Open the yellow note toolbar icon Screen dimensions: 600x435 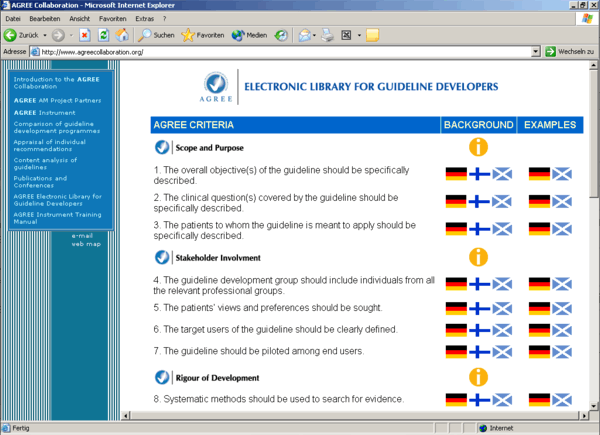pyautogui.click(x=372, y=35)
